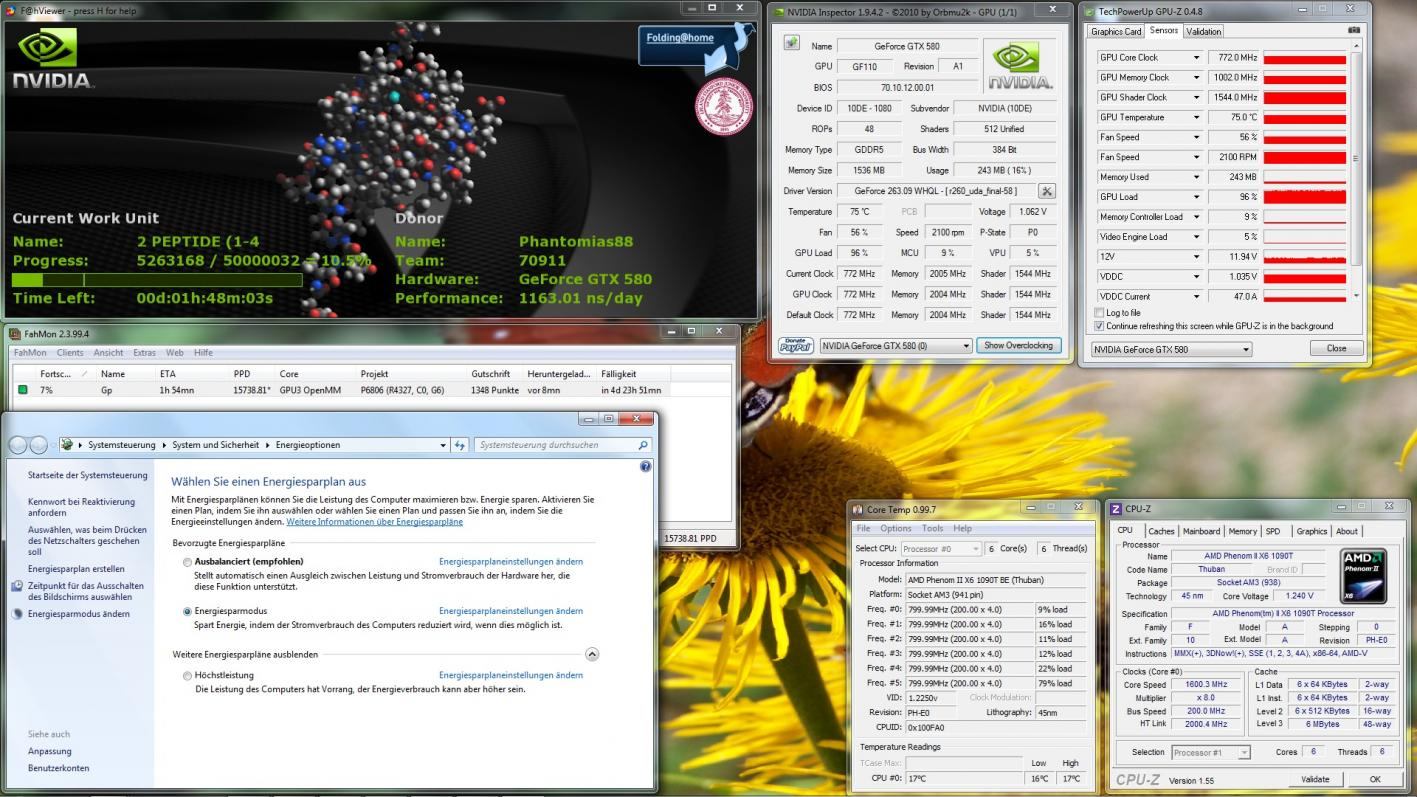
Task: Click the Show Overclocking button
Action: point(1018,345)
